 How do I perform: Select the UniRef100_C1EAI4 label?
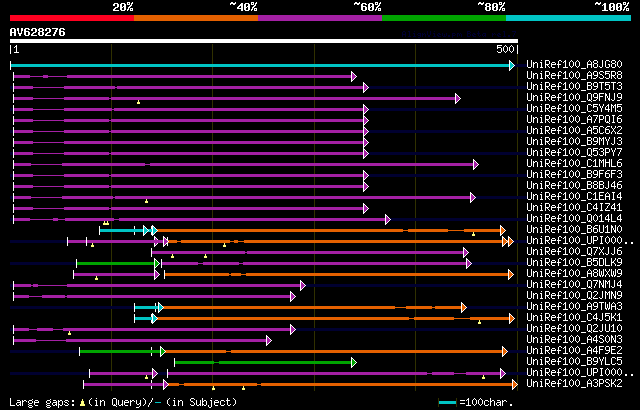point(574,197)
